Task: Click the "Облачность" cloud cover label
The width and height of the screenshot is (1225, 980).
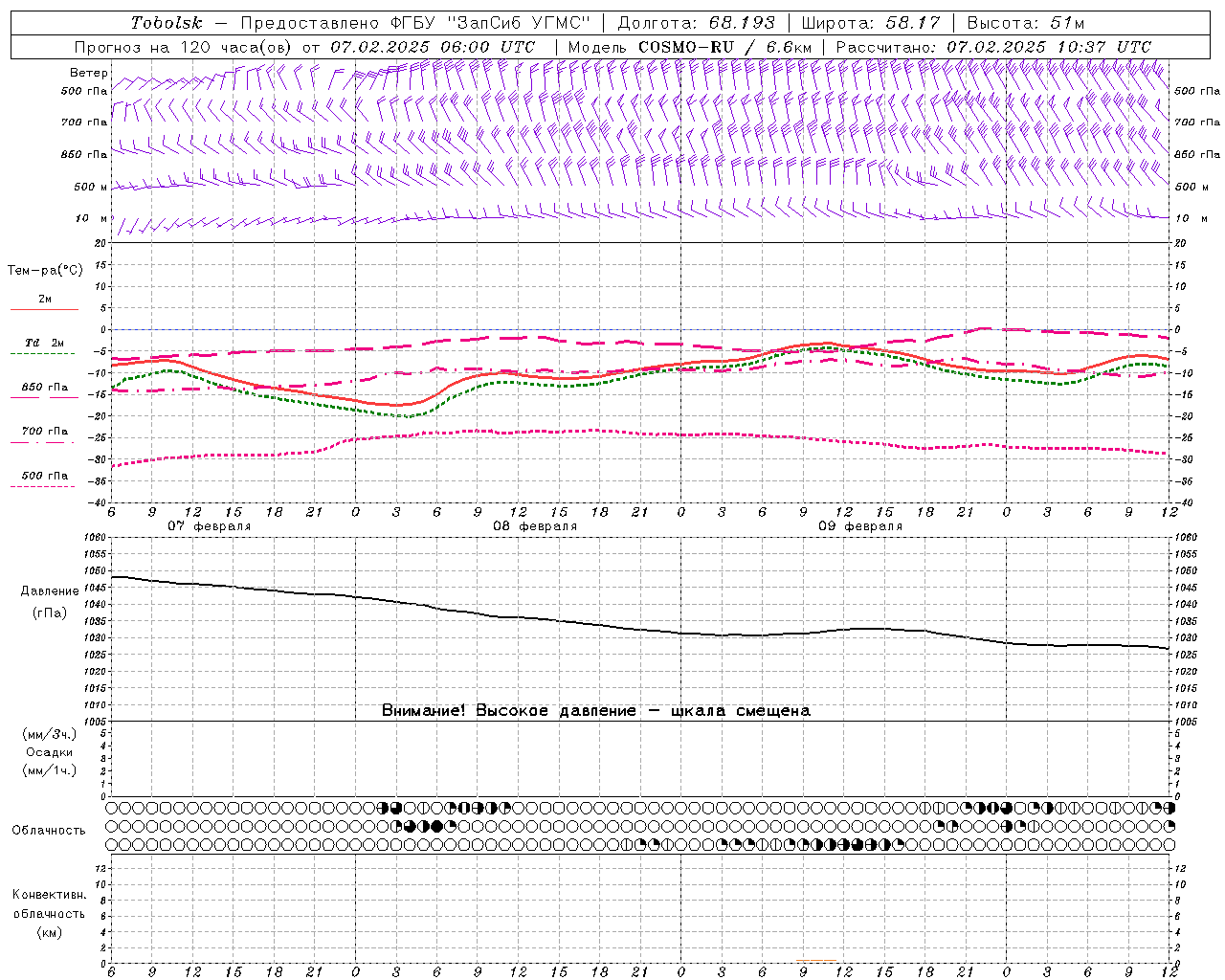Action: click(x=49, y=830)
